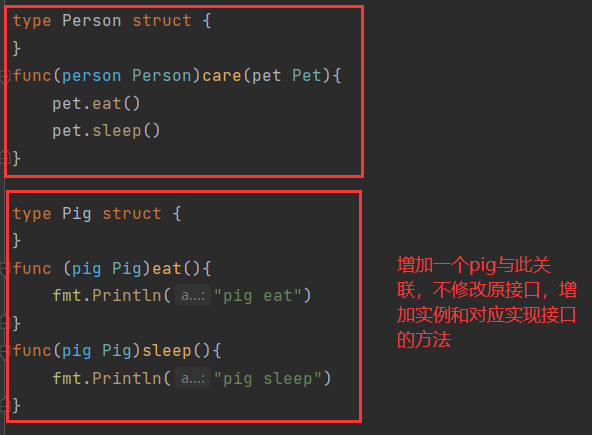Image resolution: width=592 pixels, height=435 pixels.
Task: Collapse the Pig eat function fold marker
Action: pos(4,269)
